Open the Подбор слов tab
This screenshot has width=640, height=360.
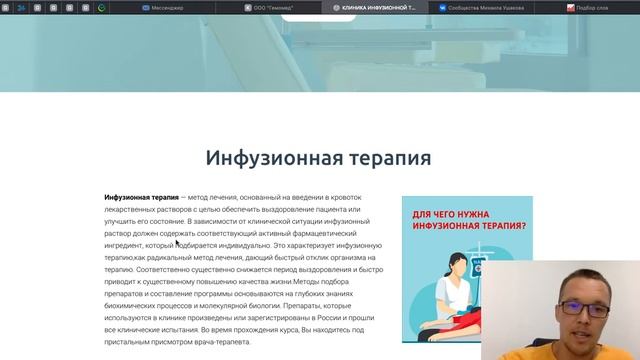click(x=587, y=8)
